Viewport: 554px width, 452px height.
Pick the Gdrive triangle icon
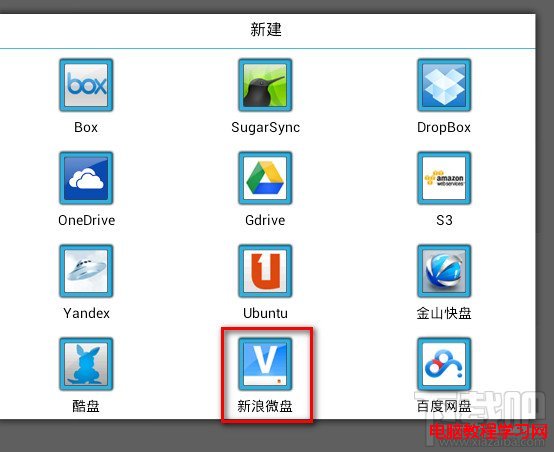265,178
